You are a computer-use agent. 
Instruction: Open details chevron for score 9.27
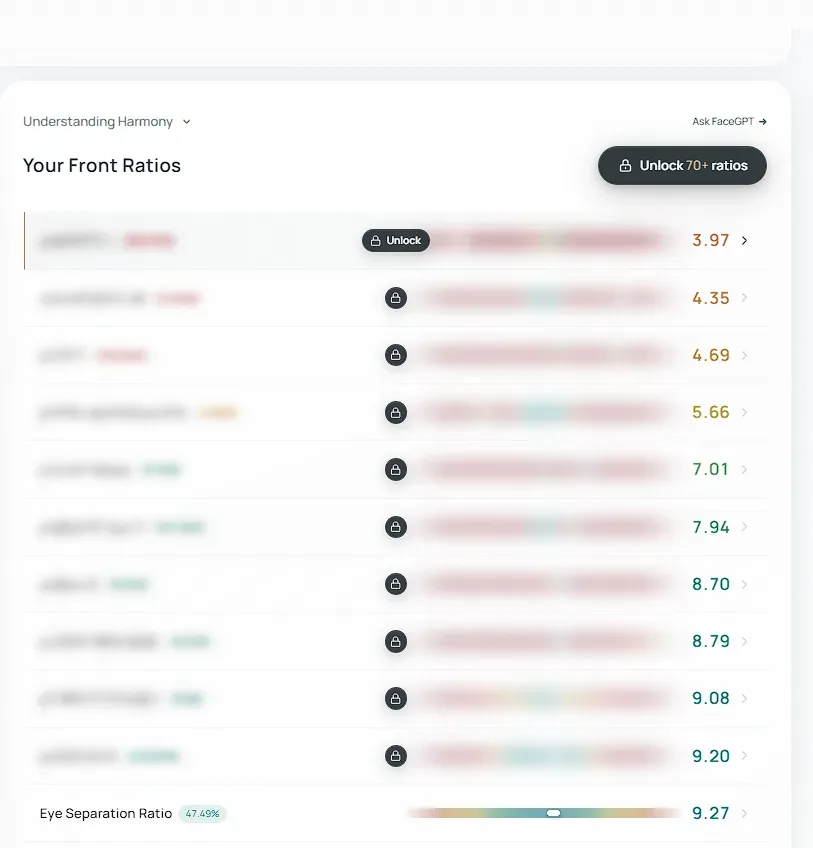pos(744,813)
